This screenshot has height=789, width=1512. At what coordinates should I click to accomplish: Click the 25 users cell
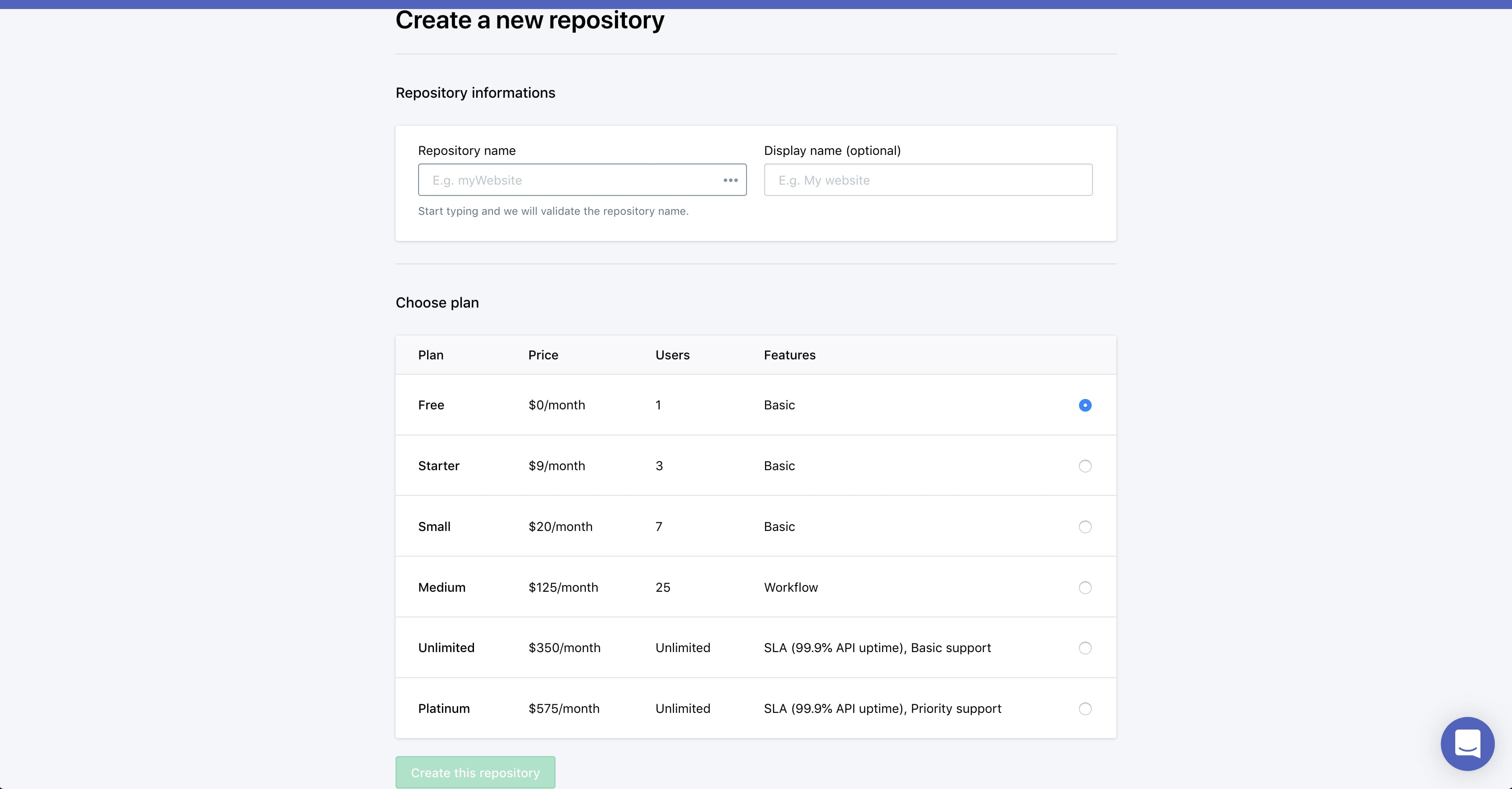click(x=663, y=587)
